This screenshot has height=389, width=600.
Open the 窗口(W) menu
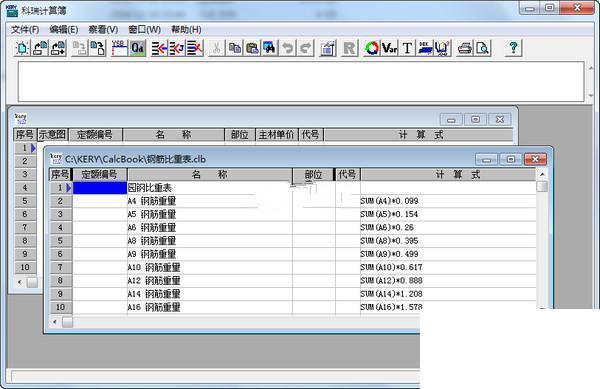coord(144,29)
